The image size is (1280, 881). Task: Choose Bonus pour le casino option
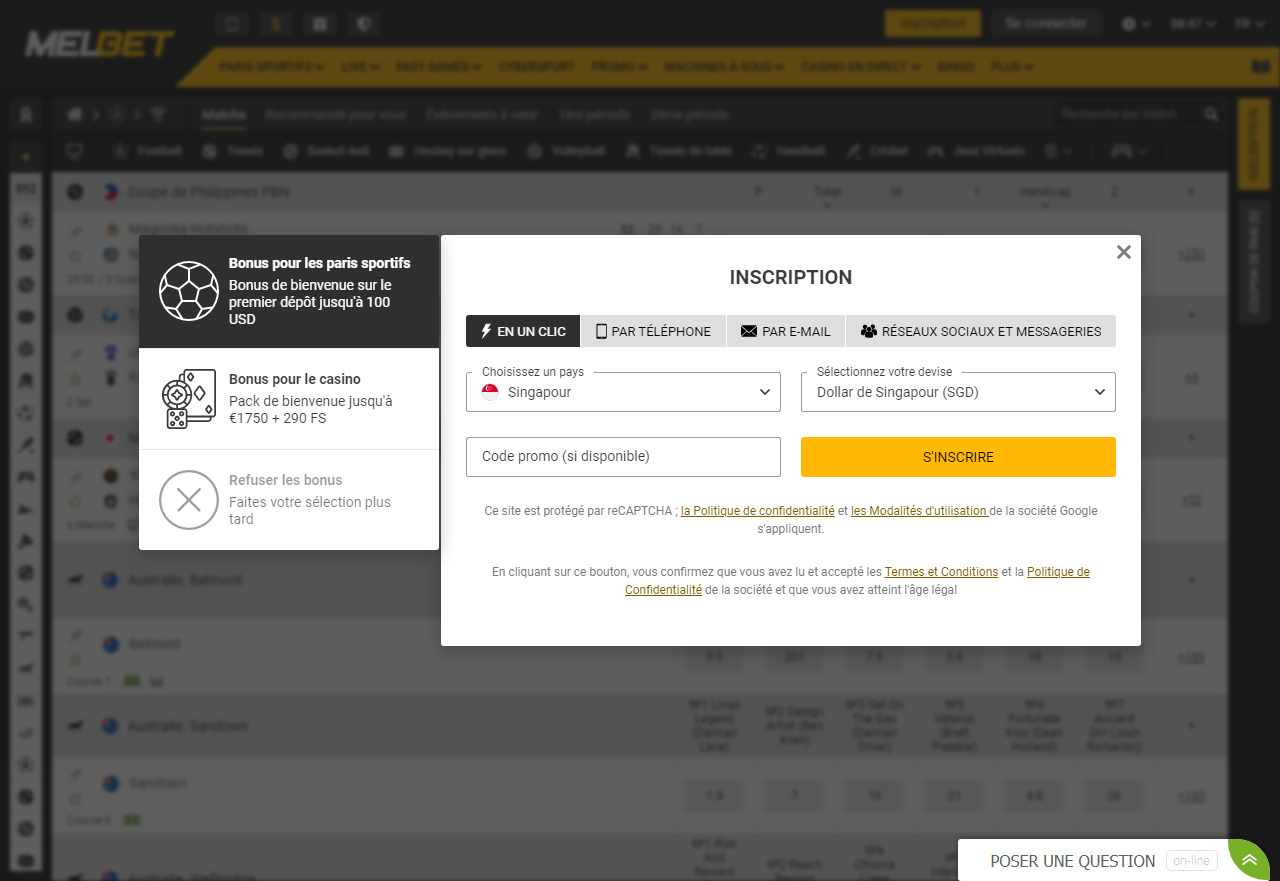[x=289, y=399]
